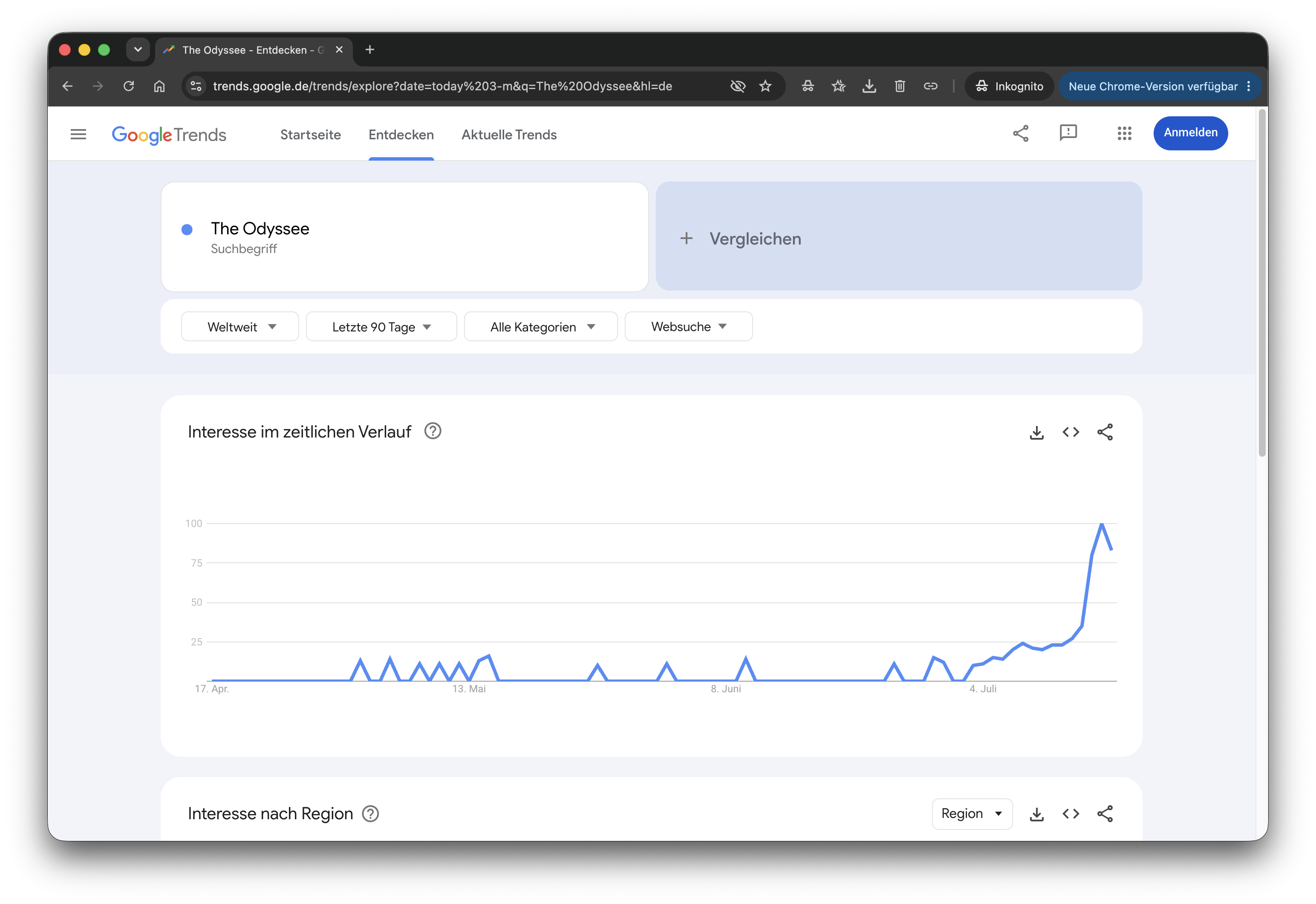1316x904 pixels.
Task: Open the Google apps grid
Action: point(1124,134)
